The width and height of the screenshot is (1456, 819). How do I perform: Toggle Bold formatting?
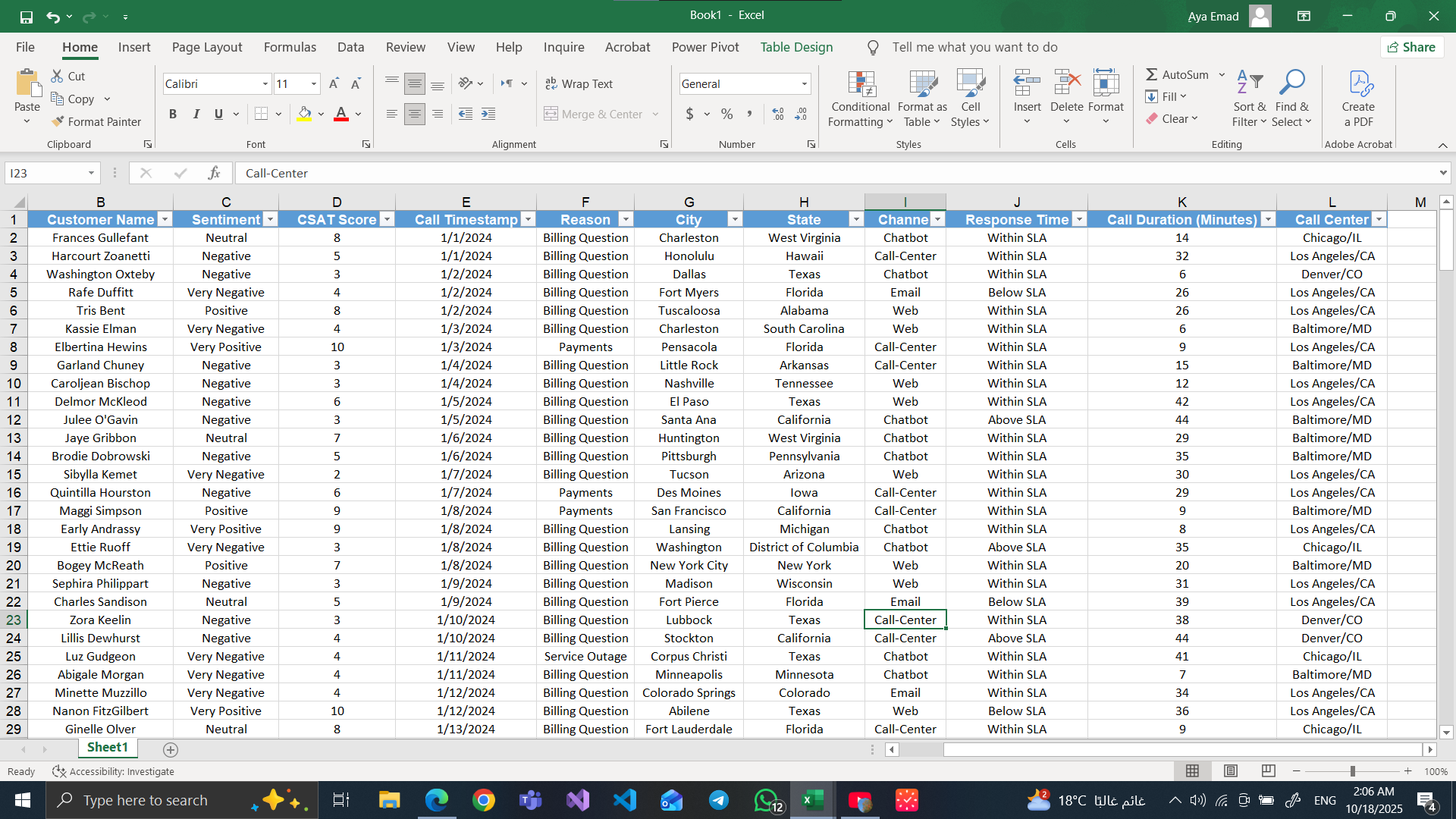(x=173, y=114)
